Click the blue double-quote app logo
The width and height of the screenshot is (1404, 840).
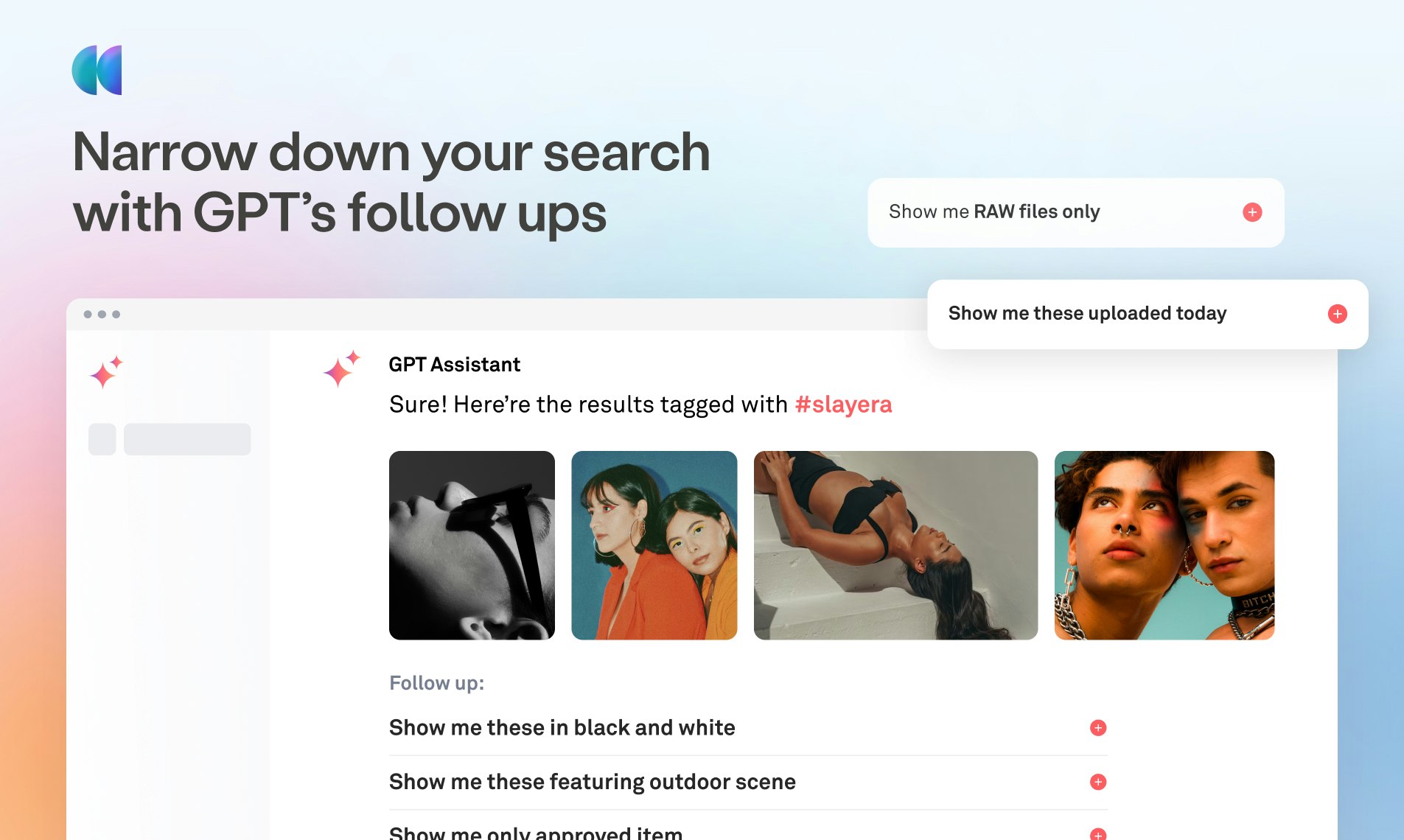pyautogui.click(x=97, y=70)
